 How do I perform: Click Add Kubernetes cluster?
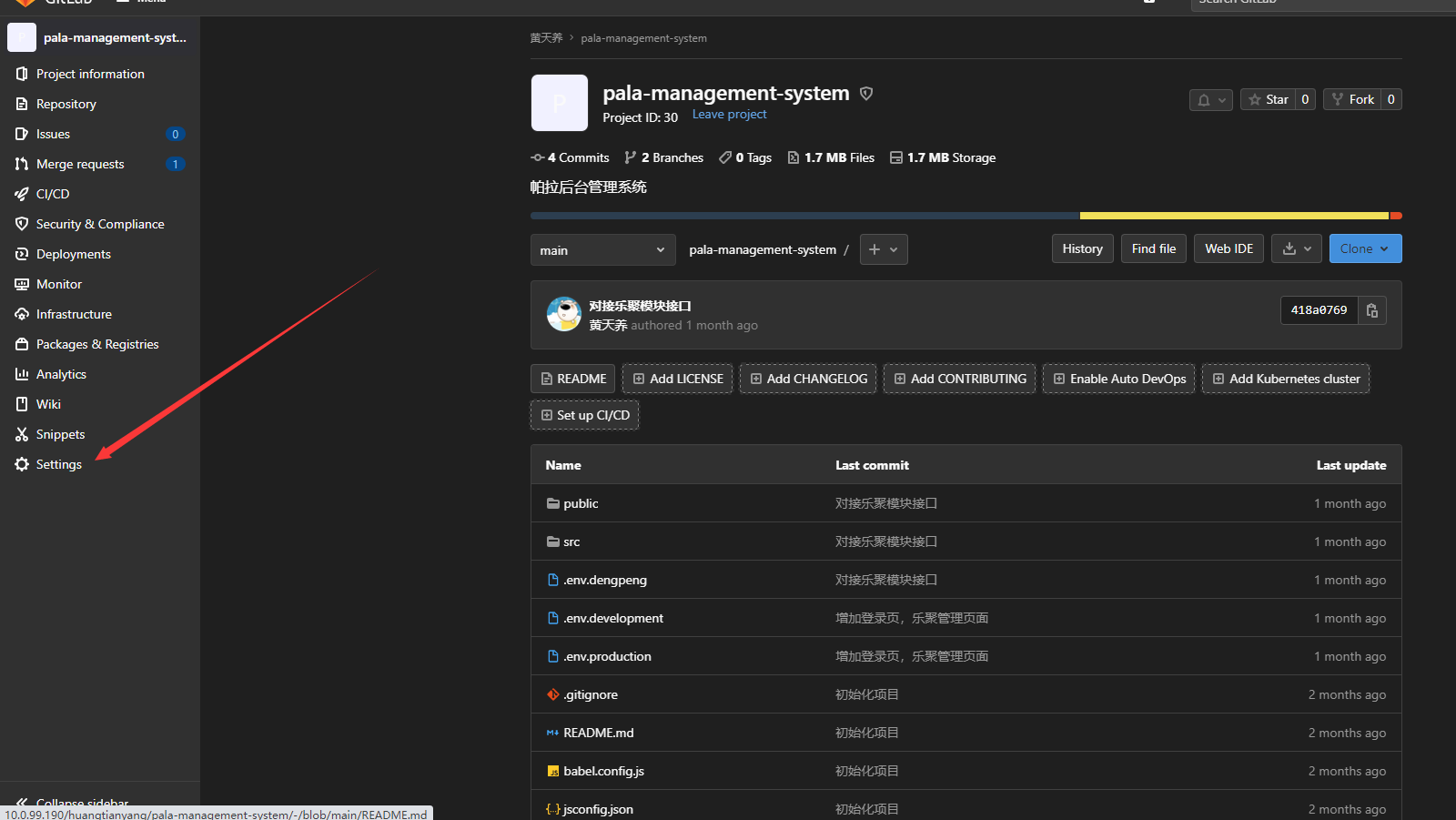[1286, 379]
